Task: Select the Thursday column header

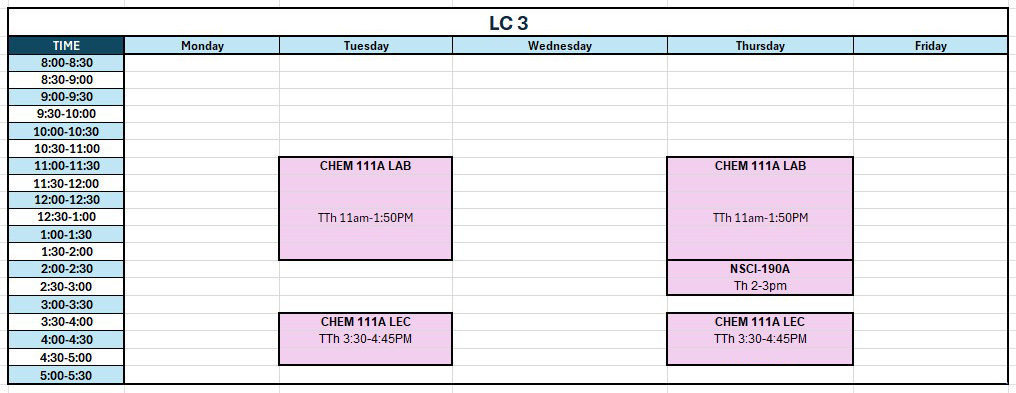Action: coord(760,45)
